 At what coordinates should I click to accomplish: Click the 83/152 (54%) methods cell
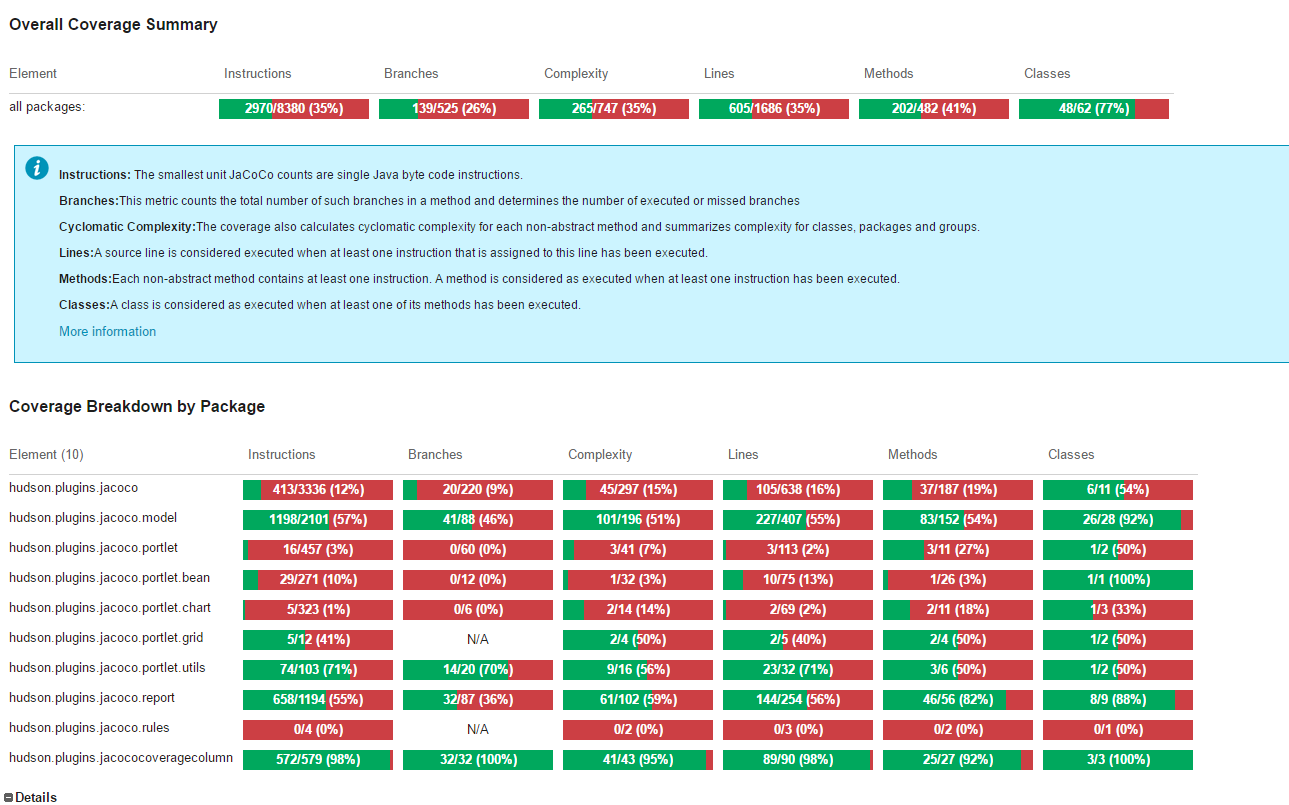click(958, 520)
